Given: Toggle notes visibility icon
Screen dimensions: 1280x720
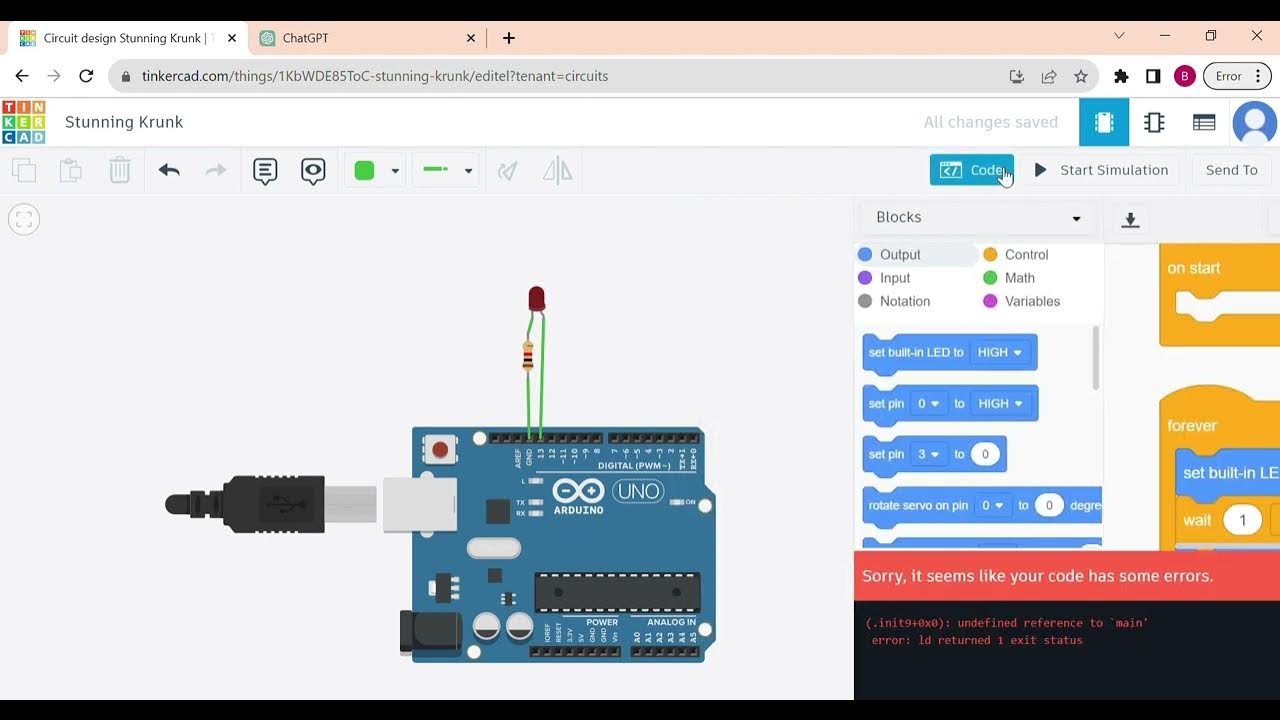Looking at the screenshot, I should click(x=313, y=171).
